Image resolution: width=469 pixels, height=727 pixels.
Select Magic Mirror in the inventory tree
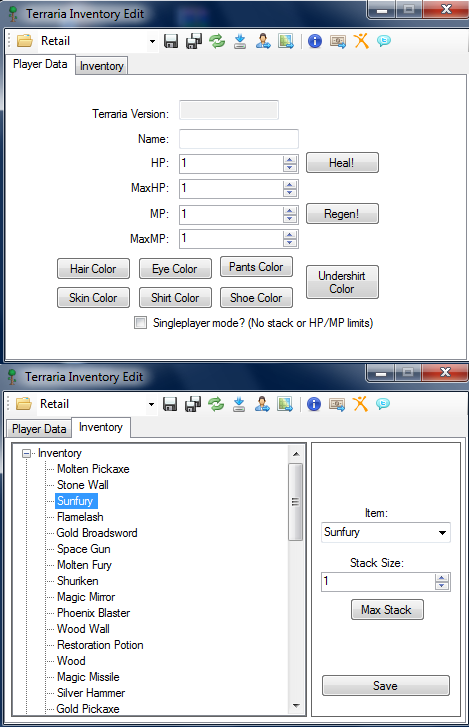86,597
